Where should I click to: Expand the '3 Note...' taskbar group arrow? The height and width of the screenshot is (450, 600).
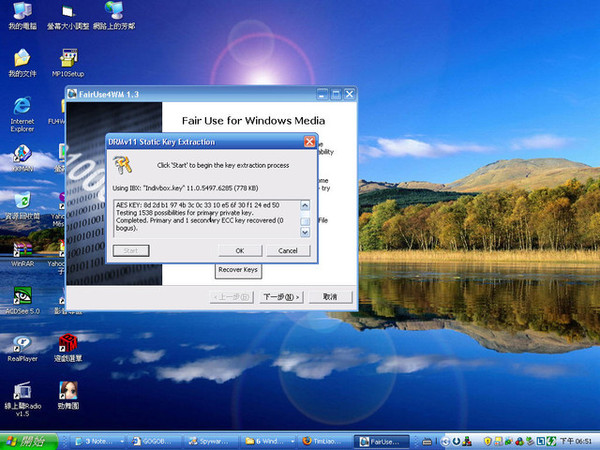(x=122, y=441)
